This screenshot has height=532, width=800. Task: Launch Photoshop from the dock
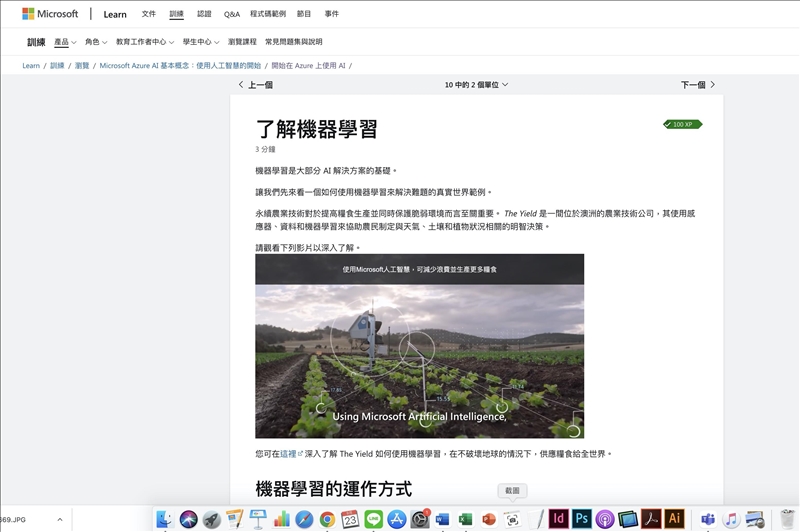[581, 519]
